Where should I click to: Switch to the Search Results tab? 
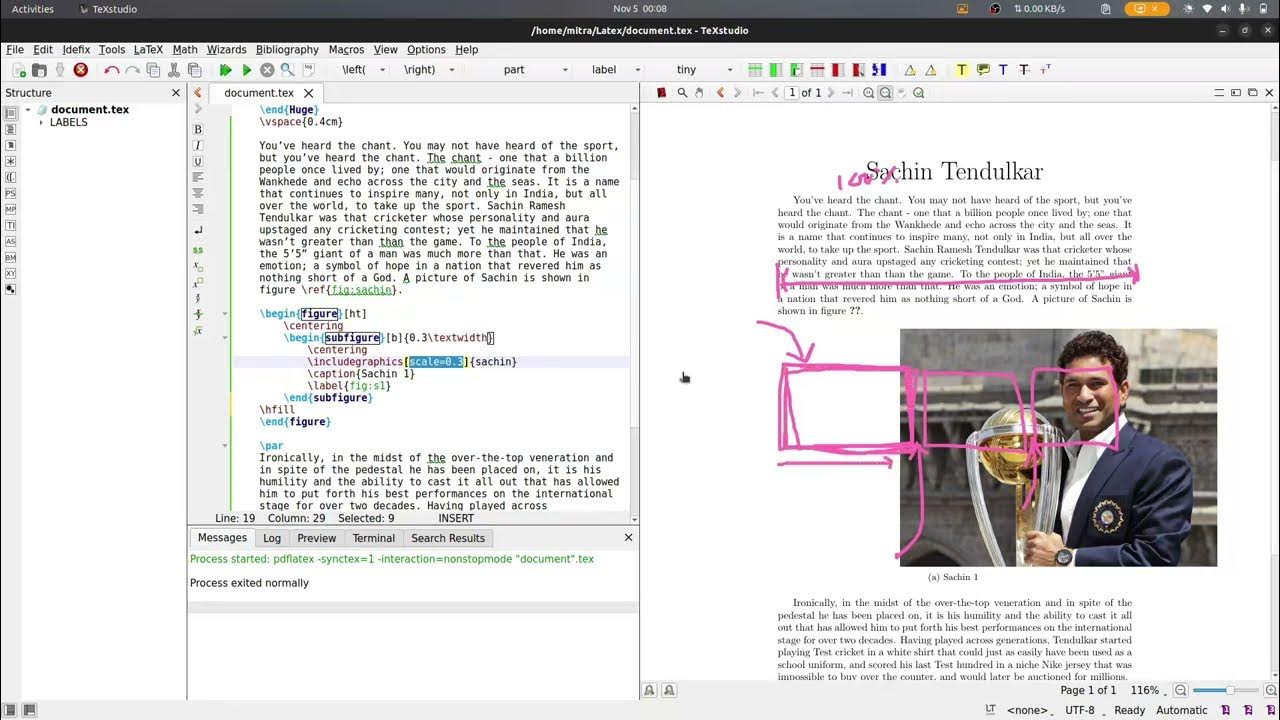click(x=448, y=538)
